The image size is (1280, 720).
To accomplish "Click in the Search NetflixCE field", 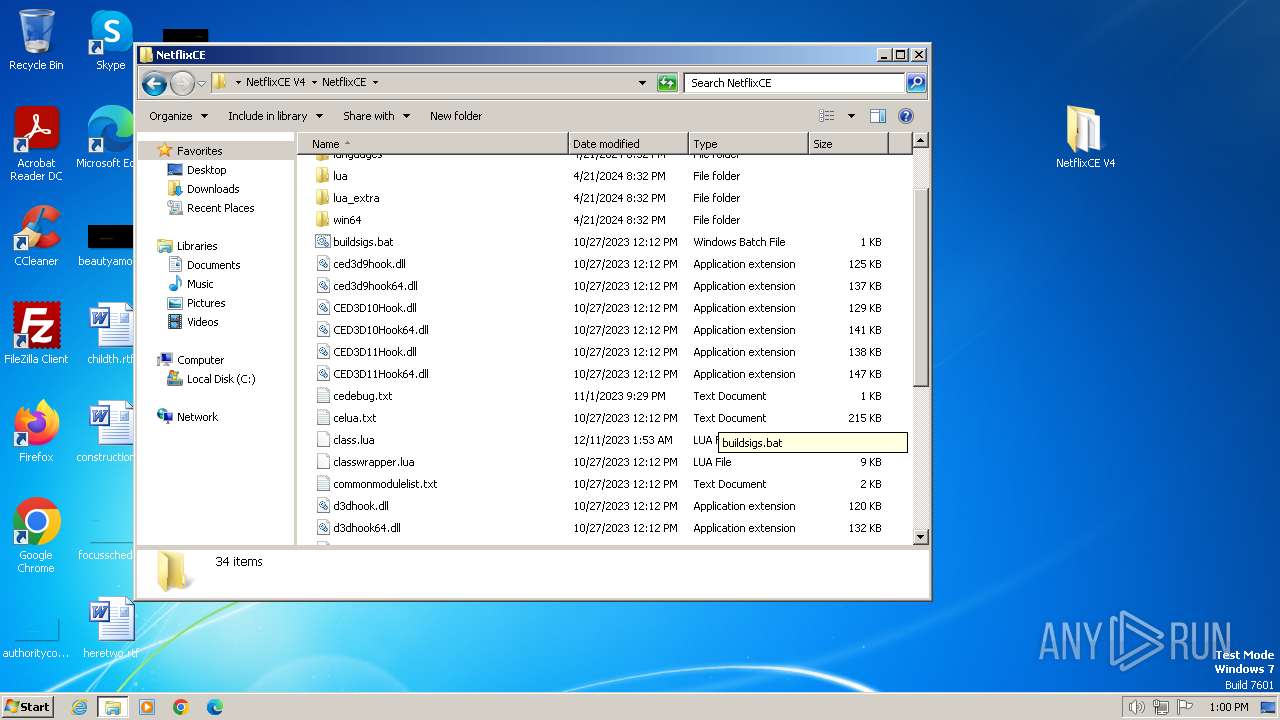I will tap(795, 83).
